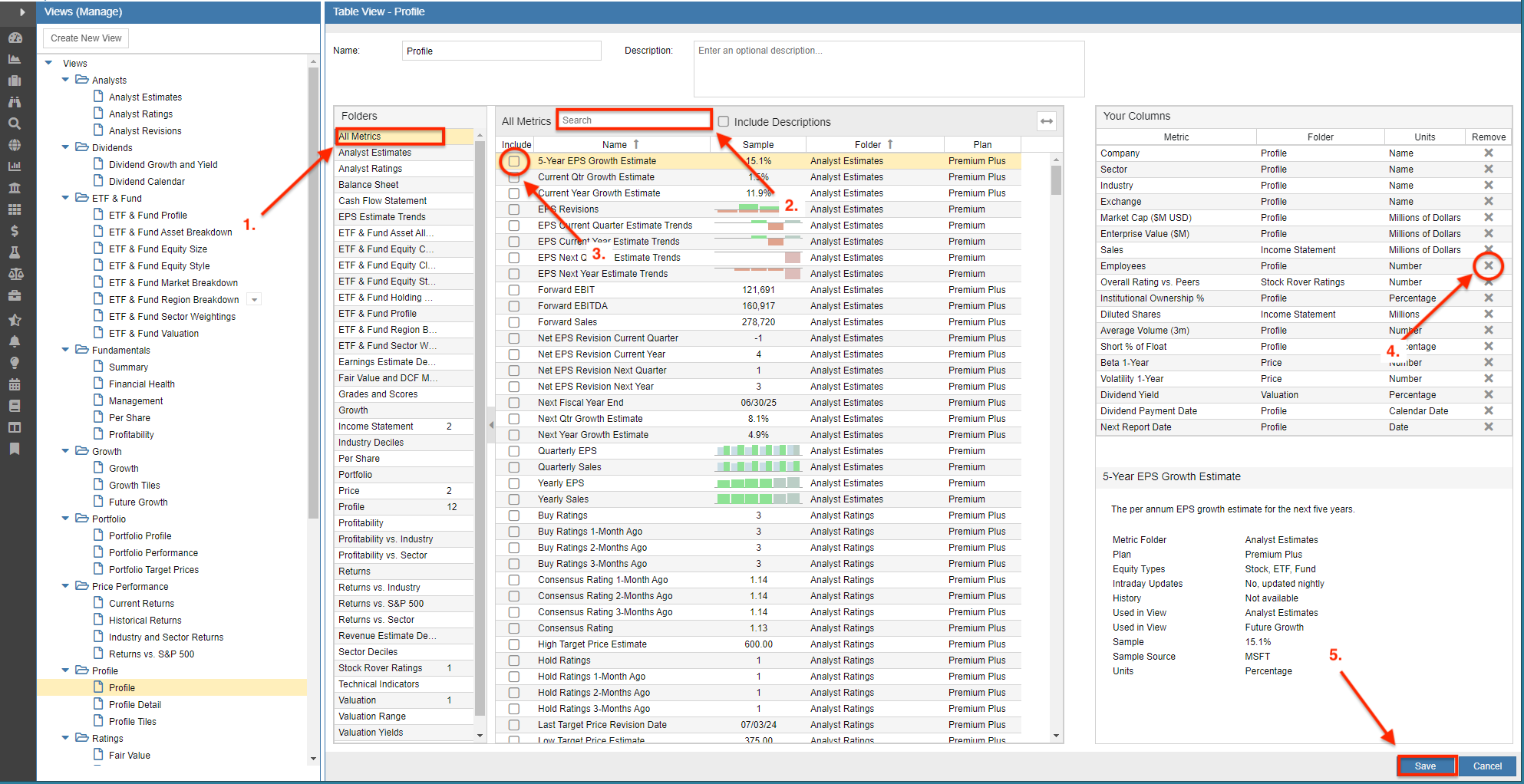Check Include for Forward Sales
Viewport: 1524px width, 784px height.
click(514, 322)
